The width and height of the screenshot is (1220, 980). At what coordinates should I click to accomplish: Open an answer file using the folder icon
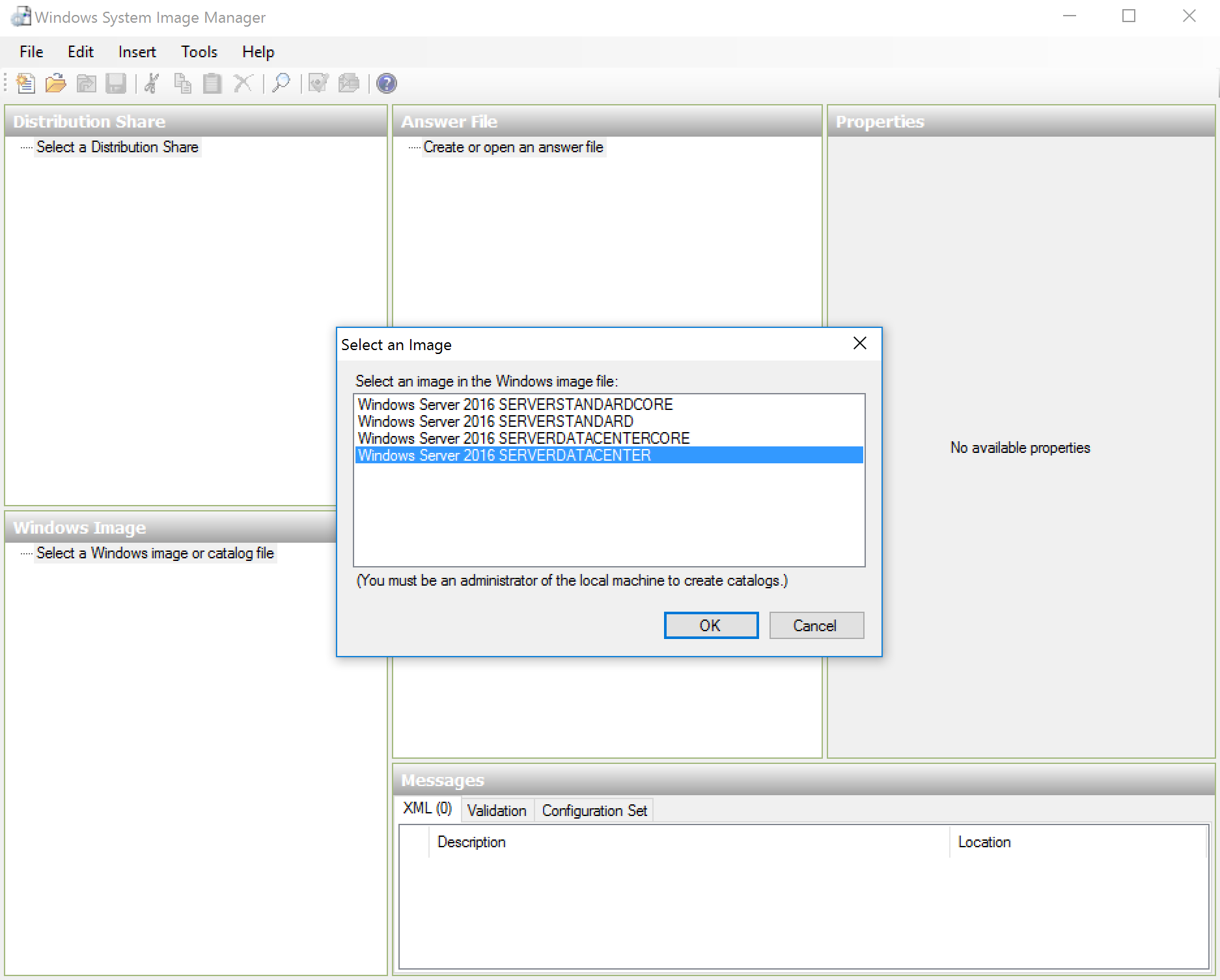[x=55, y=83]
